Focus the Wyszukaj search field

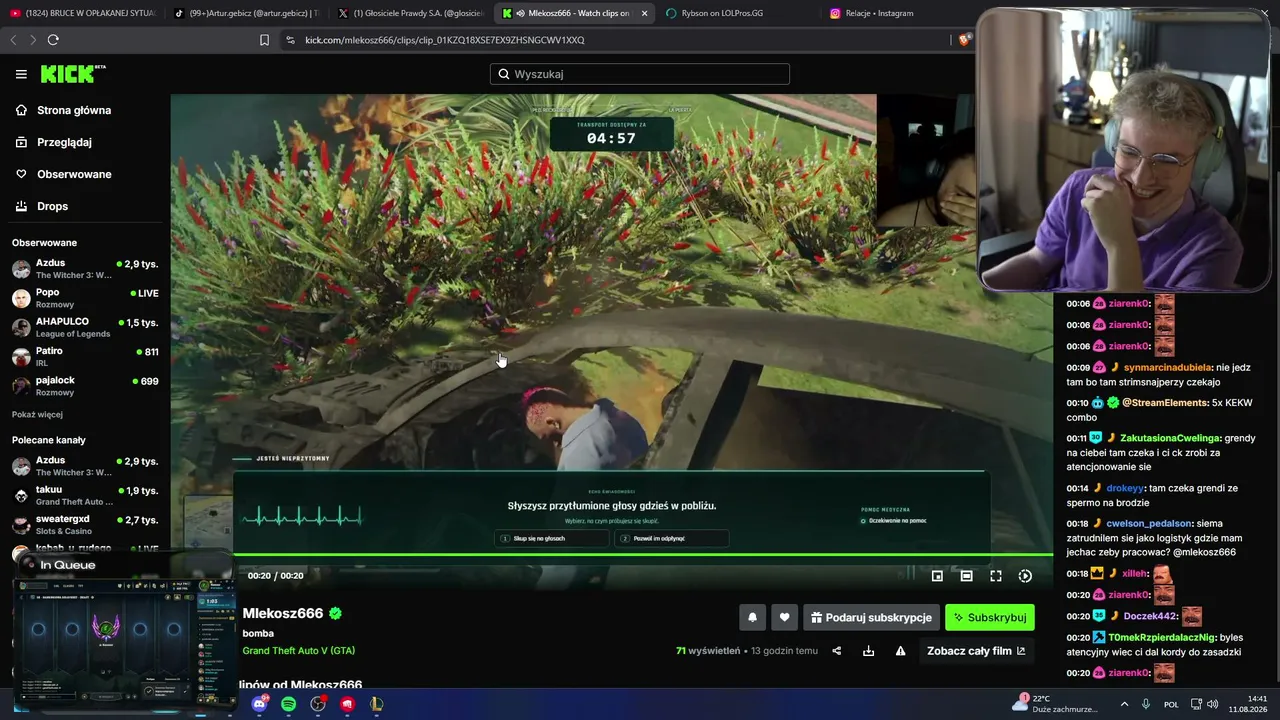pyautogui.click(x=640, y=74)
